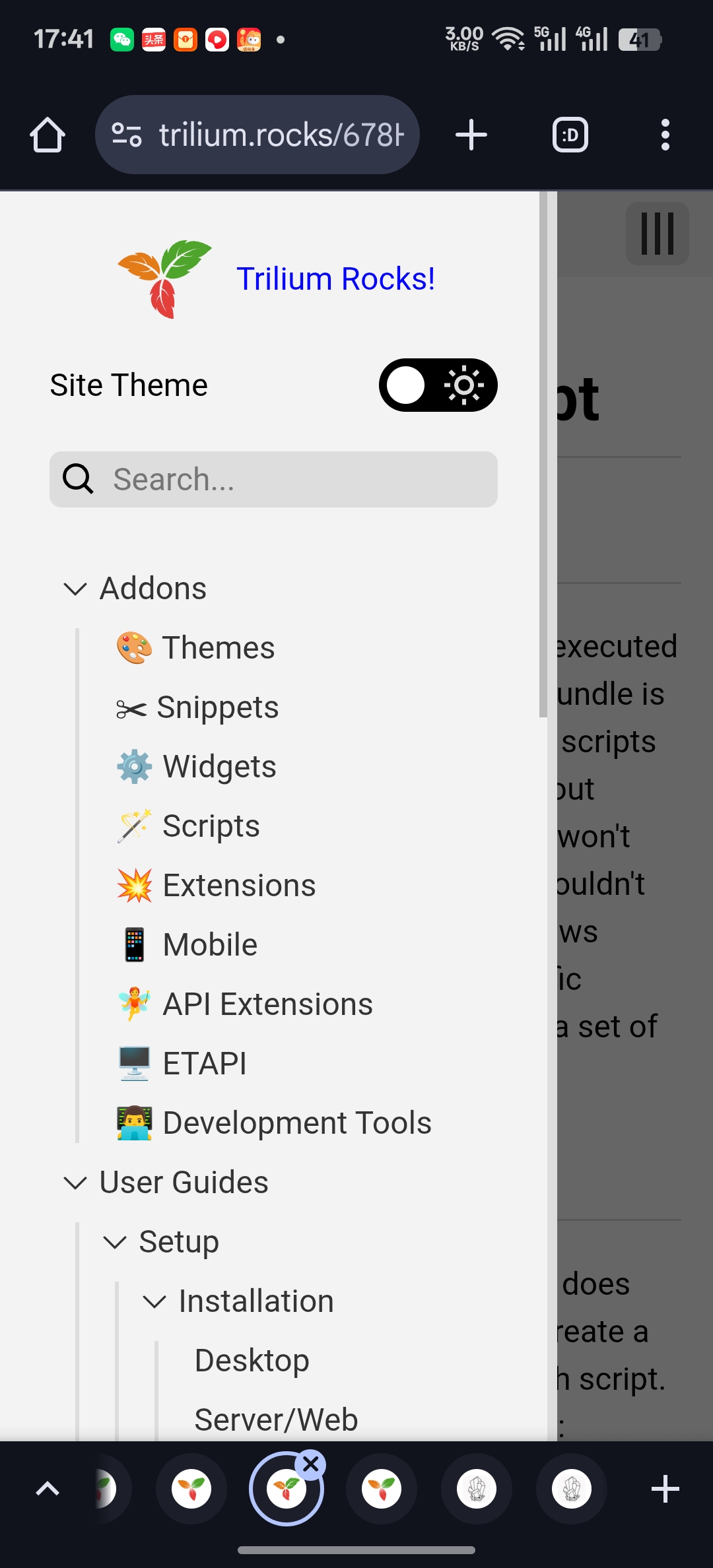Collapse the Installation tree node
713x1568 pixels.
[154, 1301]
